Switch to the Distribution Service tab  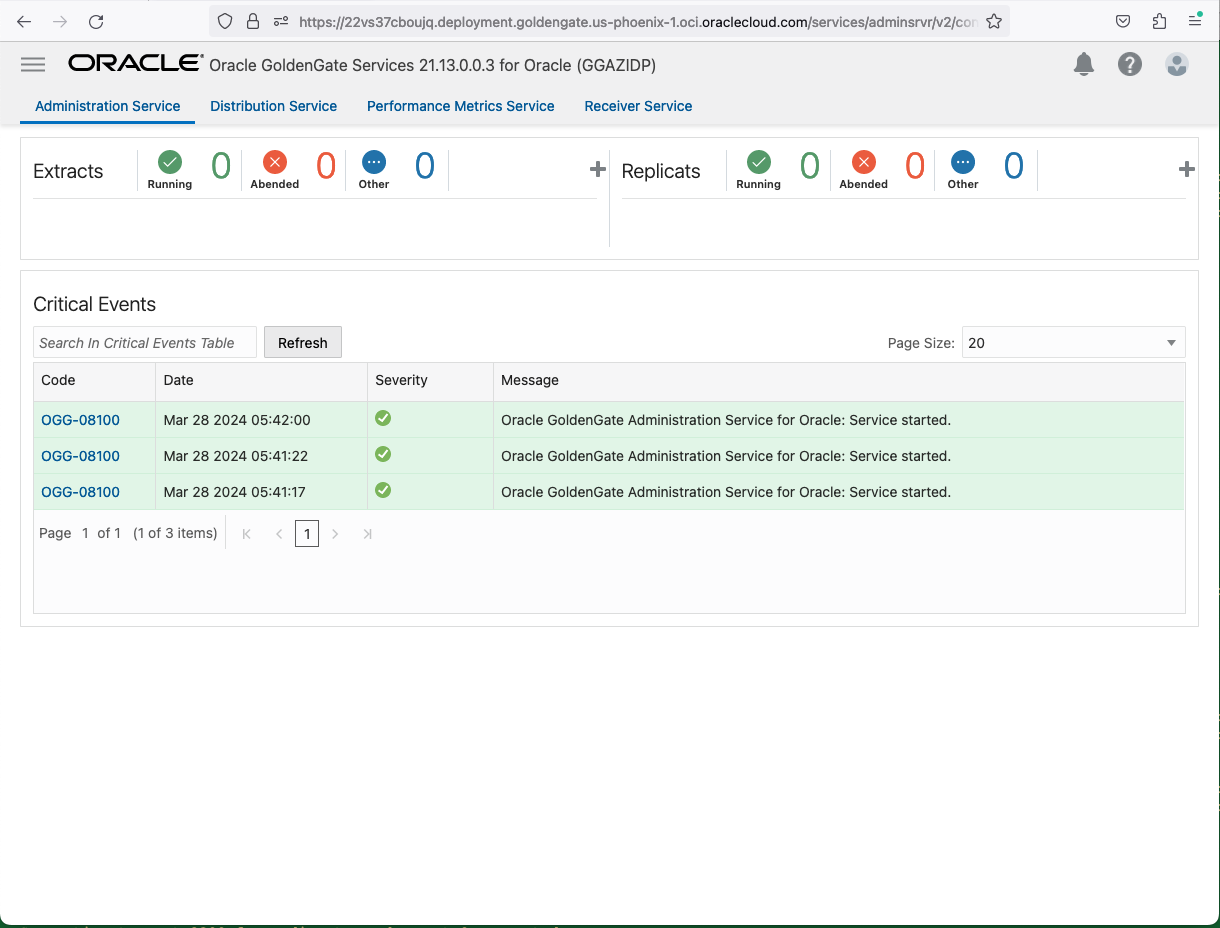[x=273, y=106]
